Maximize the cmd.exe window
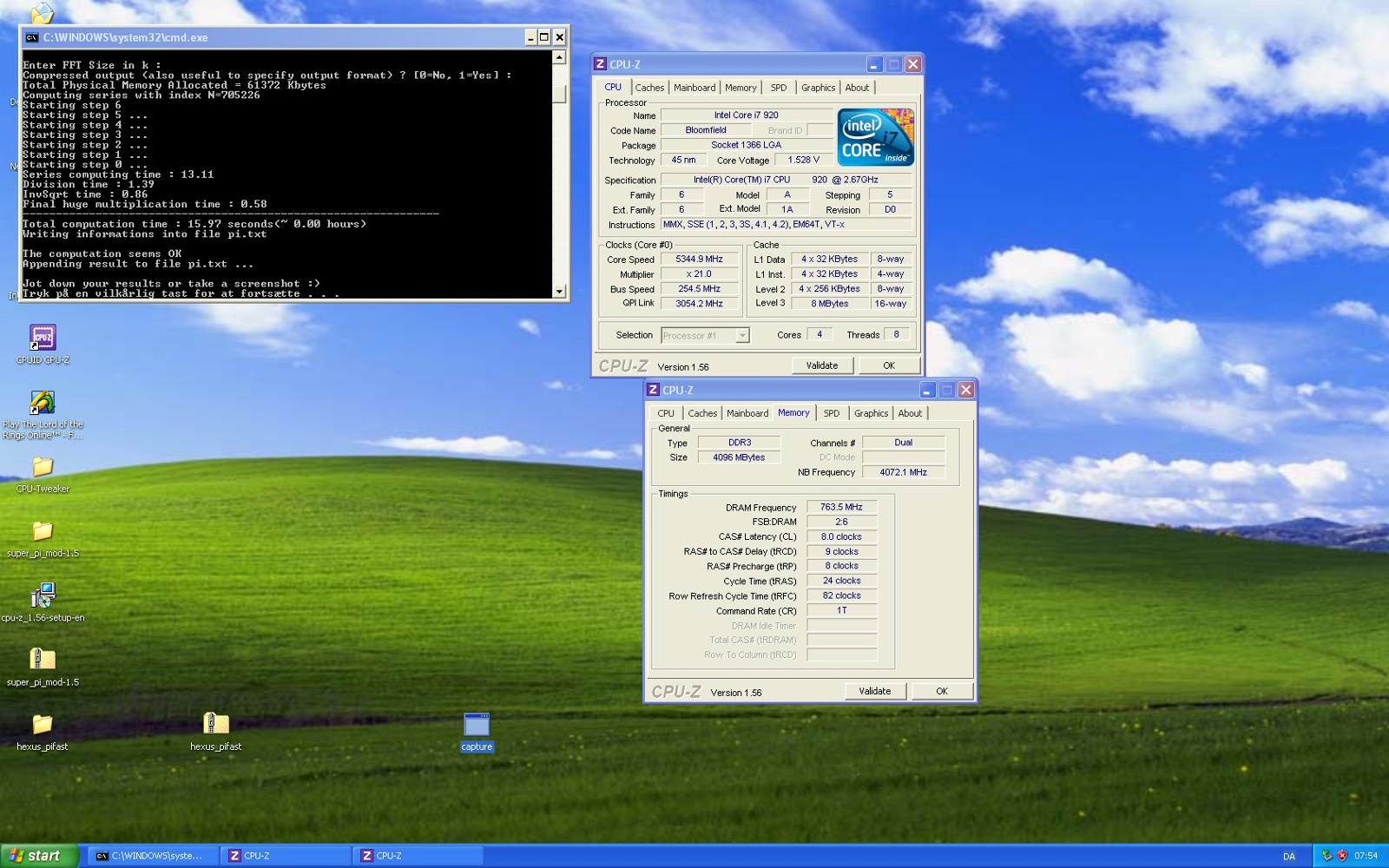This screenshot has height=868, width=1389. point(544,37)
